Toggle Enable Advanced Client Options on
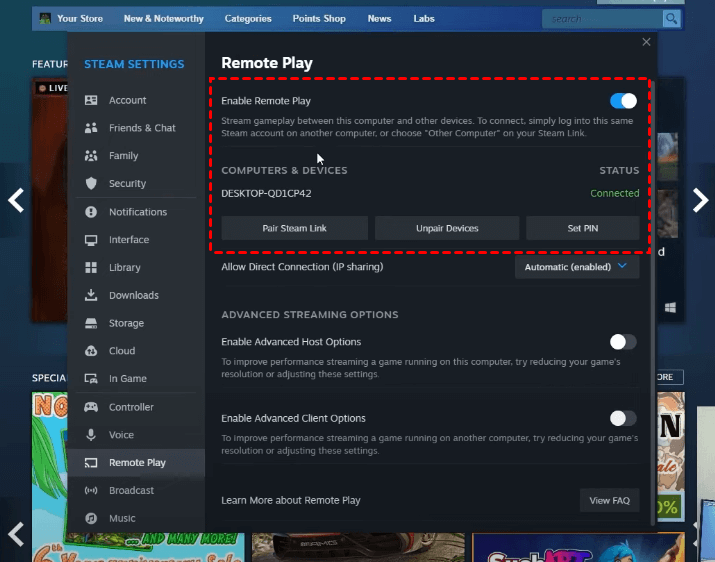The width and height of the screenshot is (715, 562). [x=623, y=418]
